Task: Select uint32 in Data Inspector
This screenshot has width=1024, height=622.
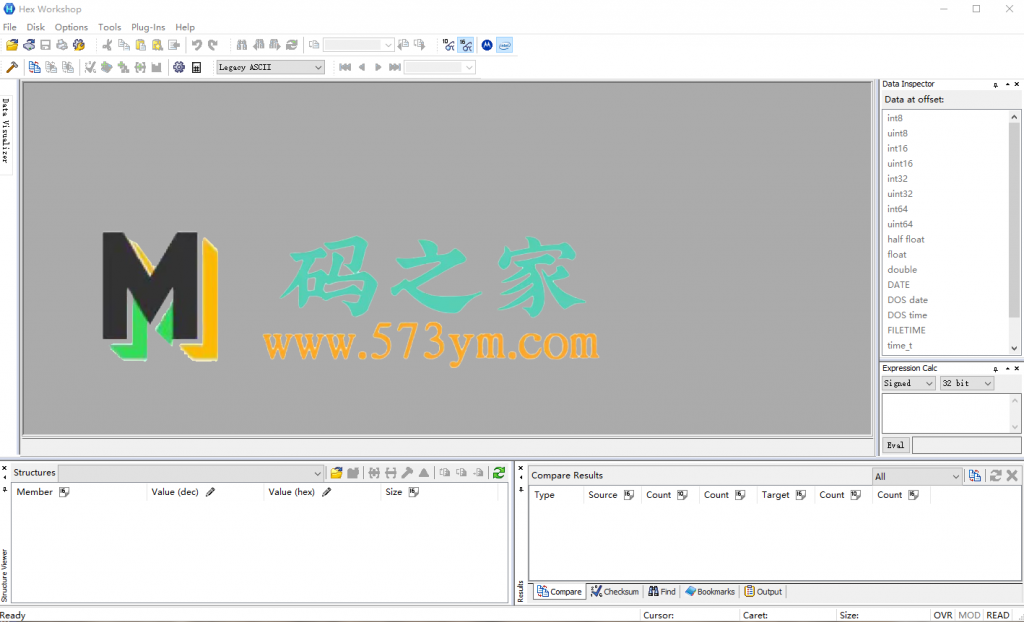Action: pyautogui.click(x=900, y=194)
